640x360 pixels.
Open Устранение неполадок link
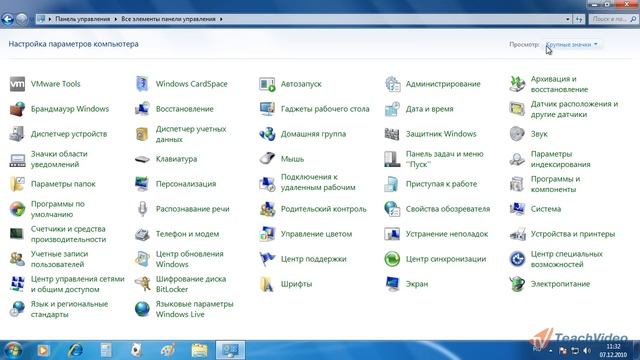tap(447, 234)
